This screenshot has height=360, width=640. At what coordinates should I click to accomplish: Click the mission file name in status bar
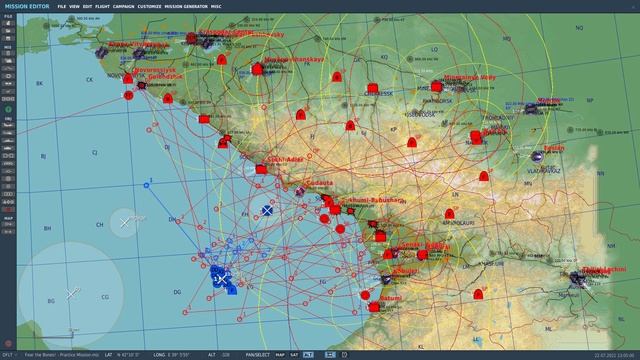[62, 355]
